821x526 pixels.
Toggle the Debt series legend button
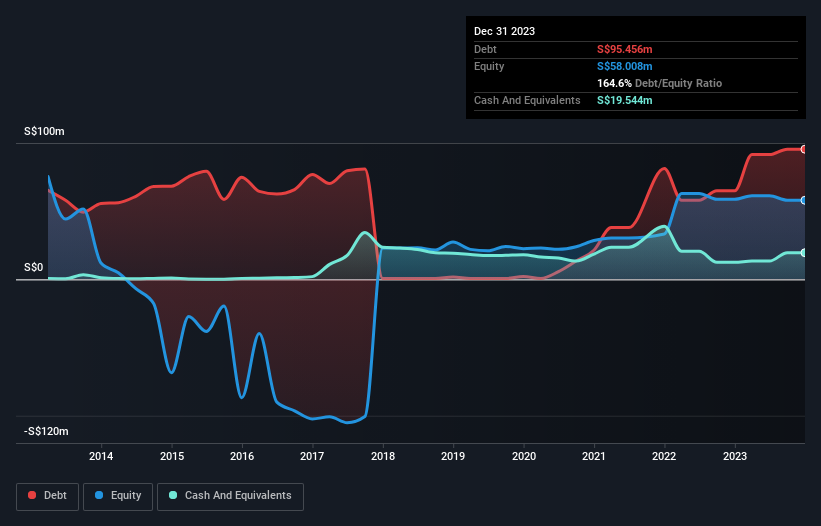[x=48, y=496]
